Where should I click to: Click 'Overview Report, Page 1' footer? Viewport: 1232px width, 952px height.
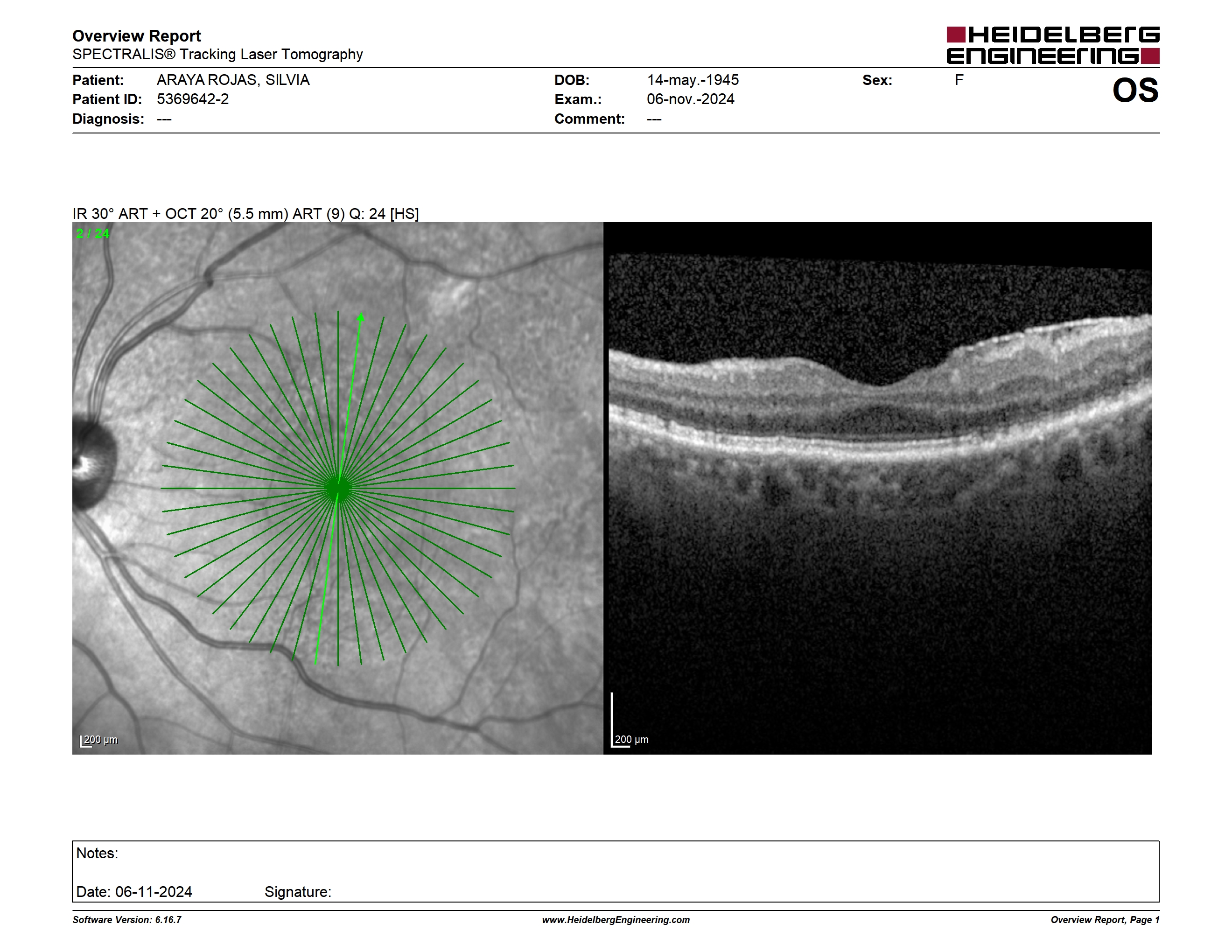(x=1105, y=920)
